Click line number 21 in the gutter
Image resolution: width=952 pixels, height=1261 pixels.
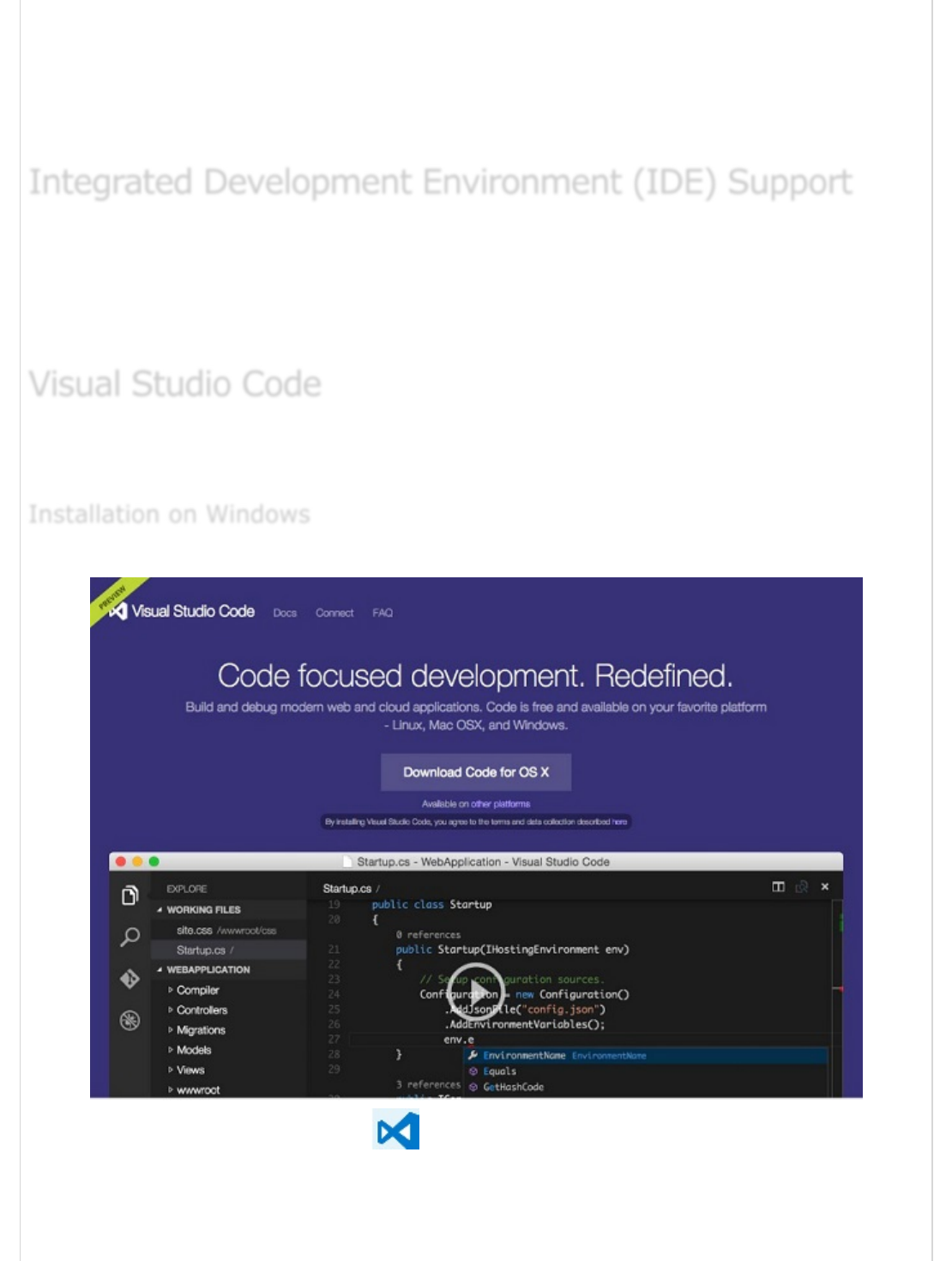[334, 950]
